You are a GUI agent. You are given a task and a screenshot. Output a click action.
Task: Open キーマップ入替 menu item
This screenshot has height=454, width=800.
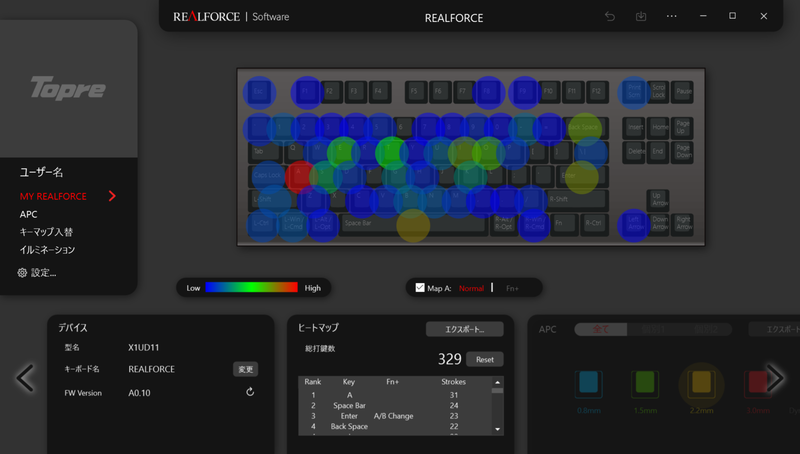[x=46, y=232]
